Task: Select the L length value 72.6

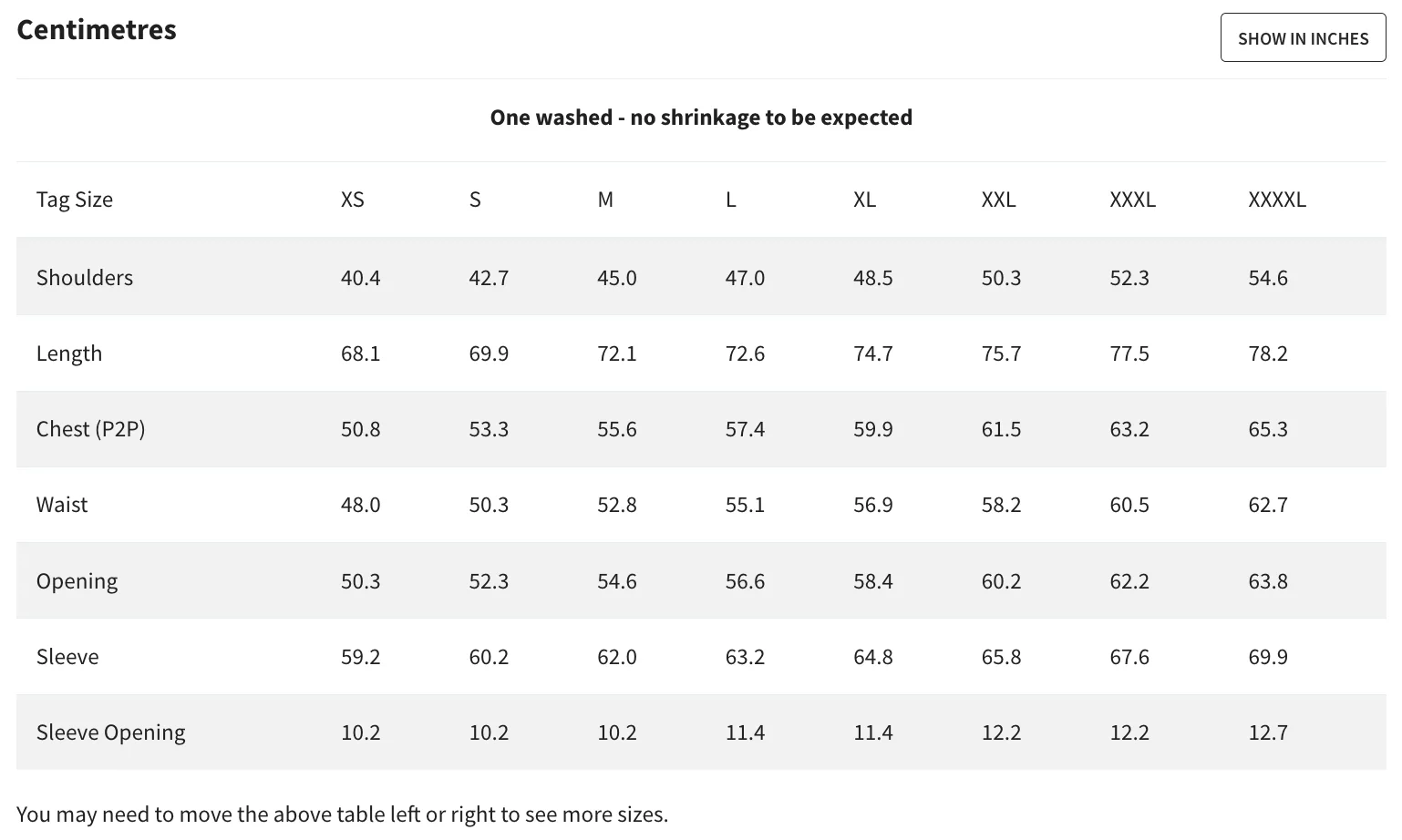Action: 745,353
